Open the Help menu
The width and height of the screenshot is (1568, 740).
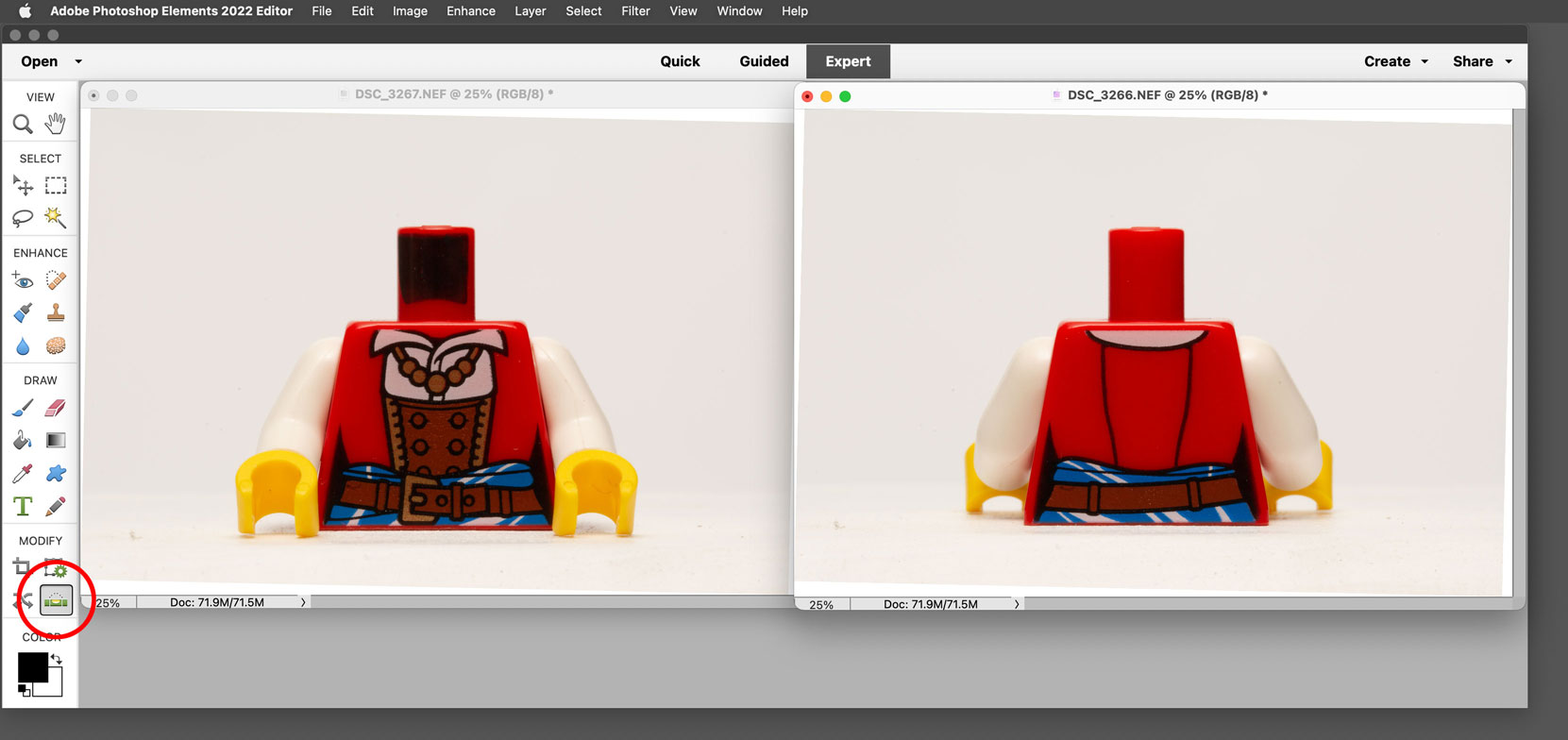(x=795, y=11)
